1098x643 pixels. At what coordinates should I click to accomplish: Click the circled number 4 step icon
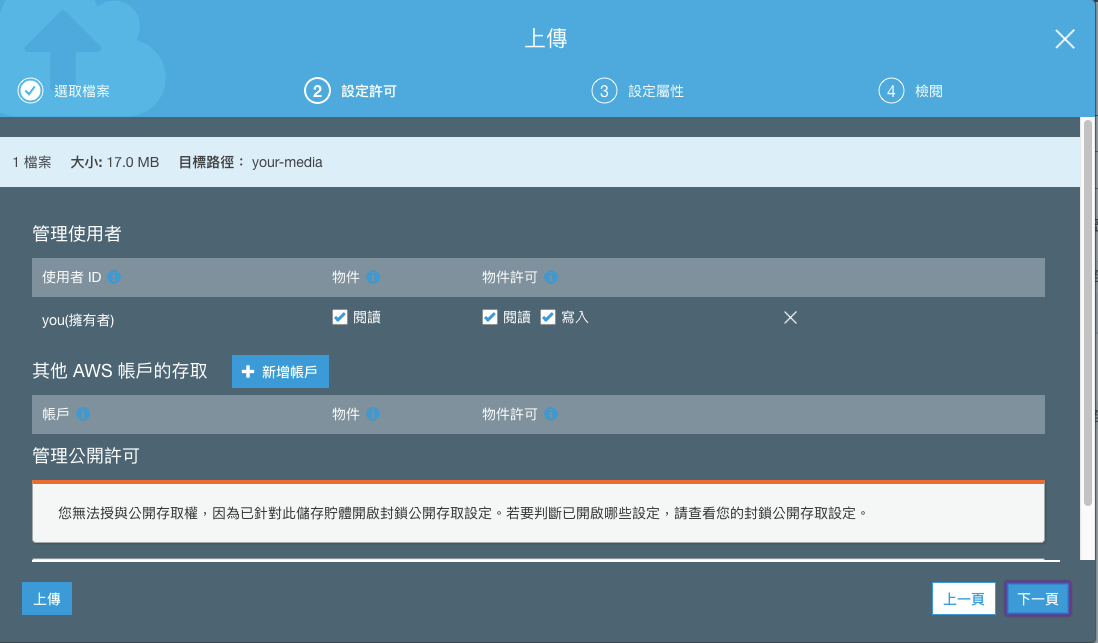pyautogui.click(x=891, y=91)
